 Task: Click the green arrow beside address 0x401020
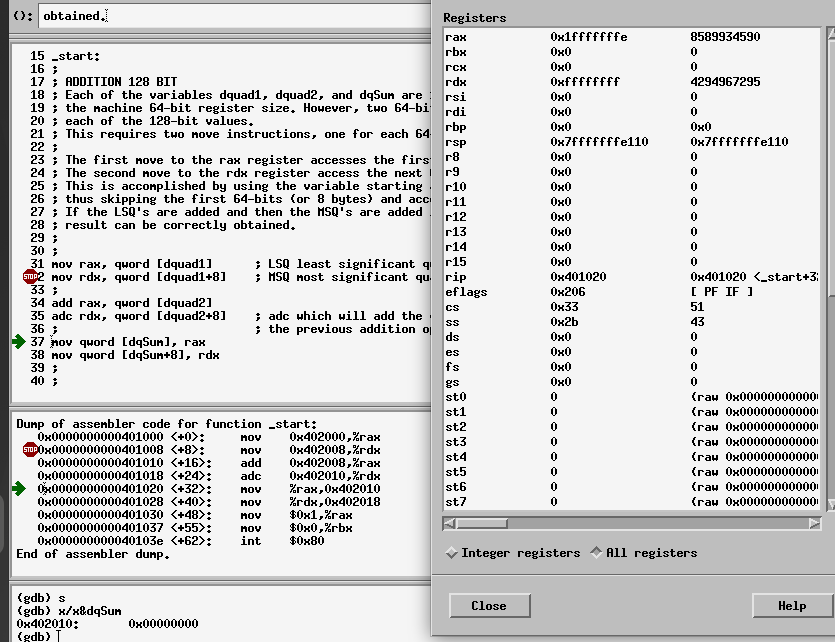pos(19,489)
